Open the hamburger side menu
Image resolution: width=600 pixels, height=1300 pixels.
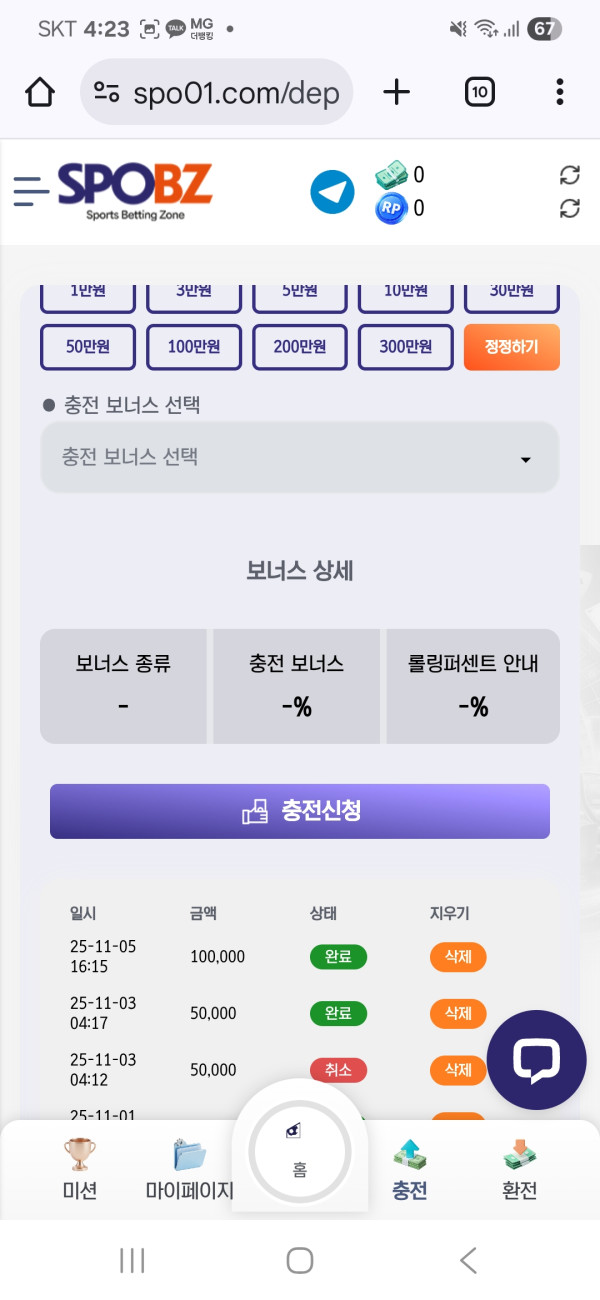coord(31,190)
